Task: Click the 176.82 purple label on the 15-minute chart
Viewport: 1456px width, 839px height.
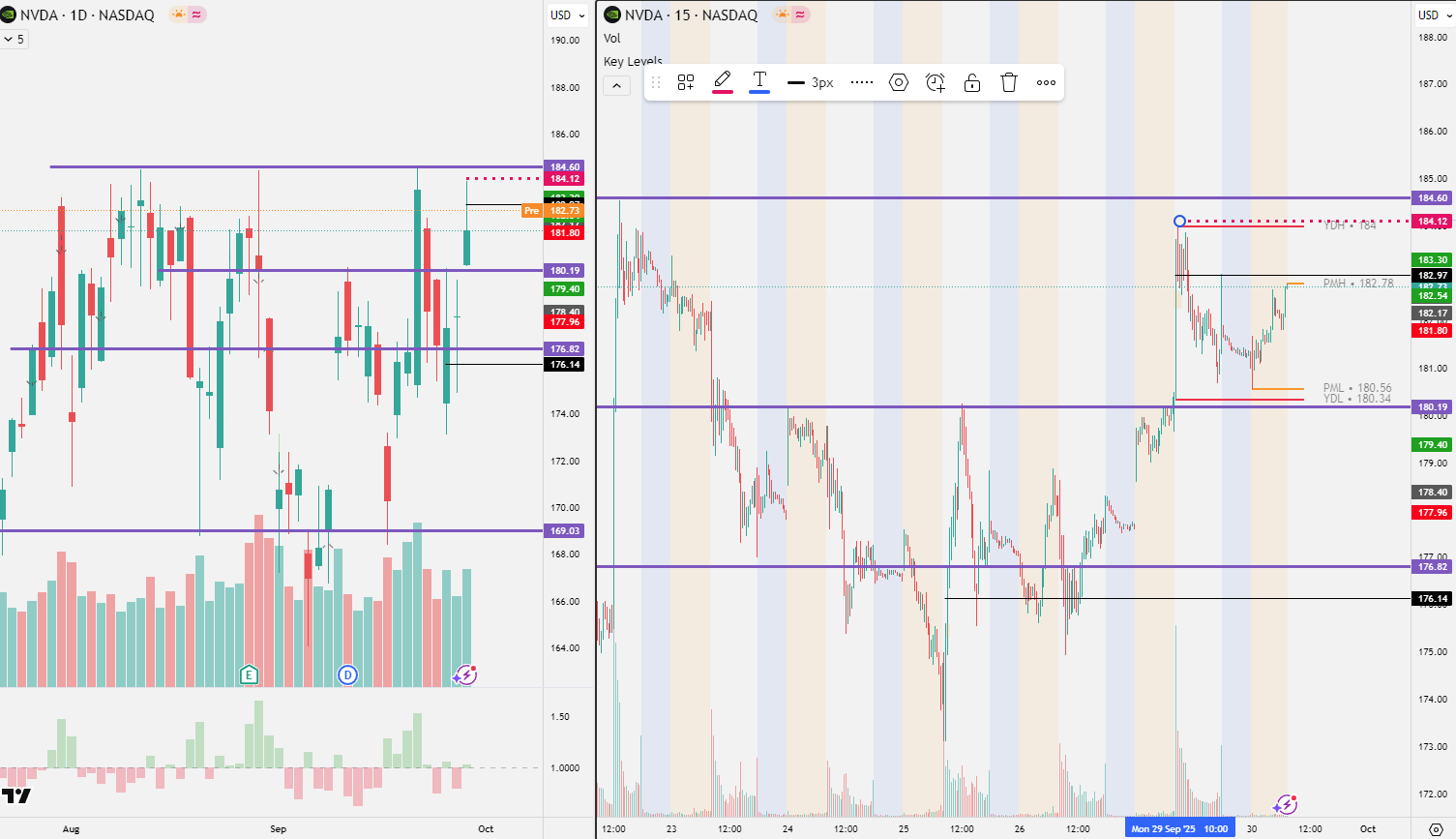Action: pyautogui.click(x=1432, y=567)
